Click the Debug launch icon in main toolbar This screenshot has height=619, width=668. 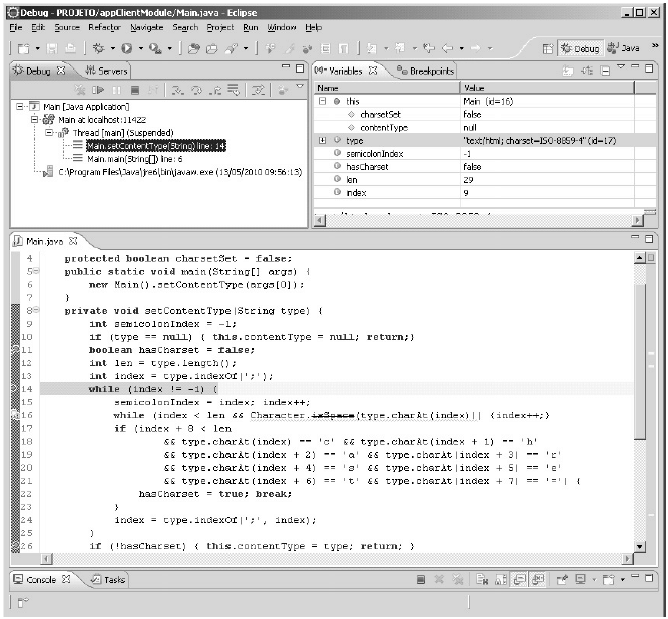[x=98, y=48]
